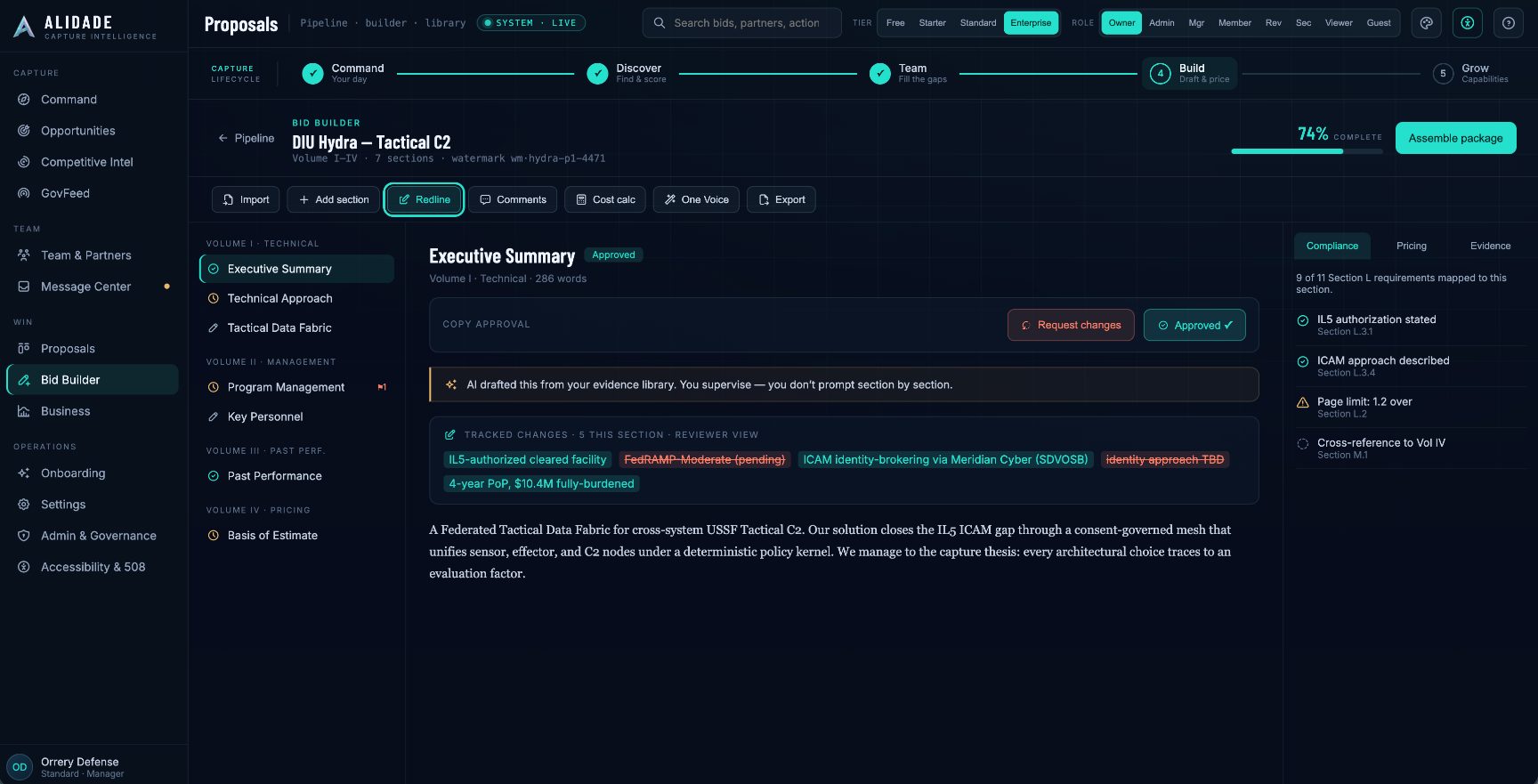This screenshot has height=784, width=1538.
Task: Toggle Redline mode in toolbar
Action: 424,199
